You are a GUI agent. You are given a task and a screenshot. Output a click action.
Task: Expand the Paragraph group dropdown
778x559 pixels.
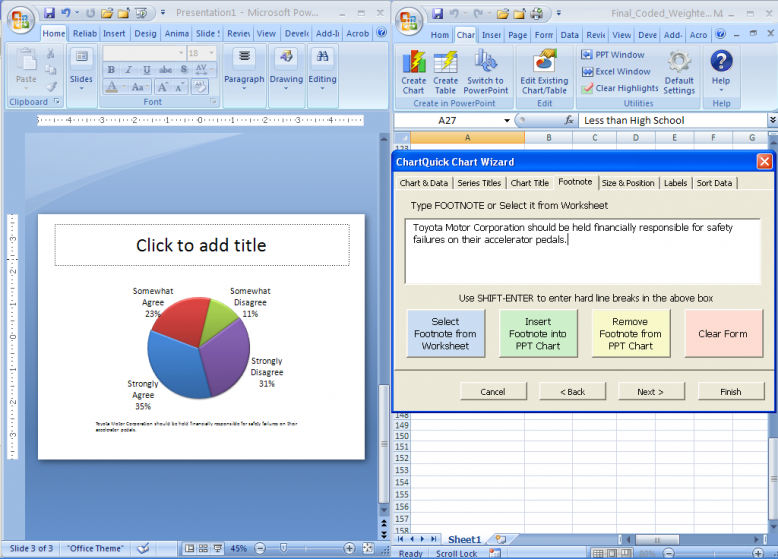pyautogui.click(x=244, y=89)
